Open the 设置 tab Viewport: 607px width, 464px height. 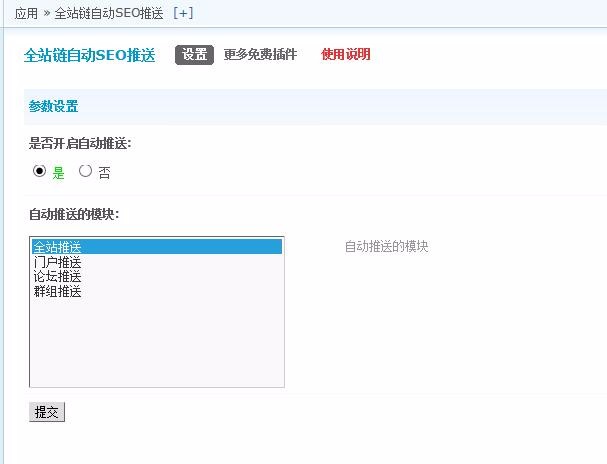tap(194, 55)
